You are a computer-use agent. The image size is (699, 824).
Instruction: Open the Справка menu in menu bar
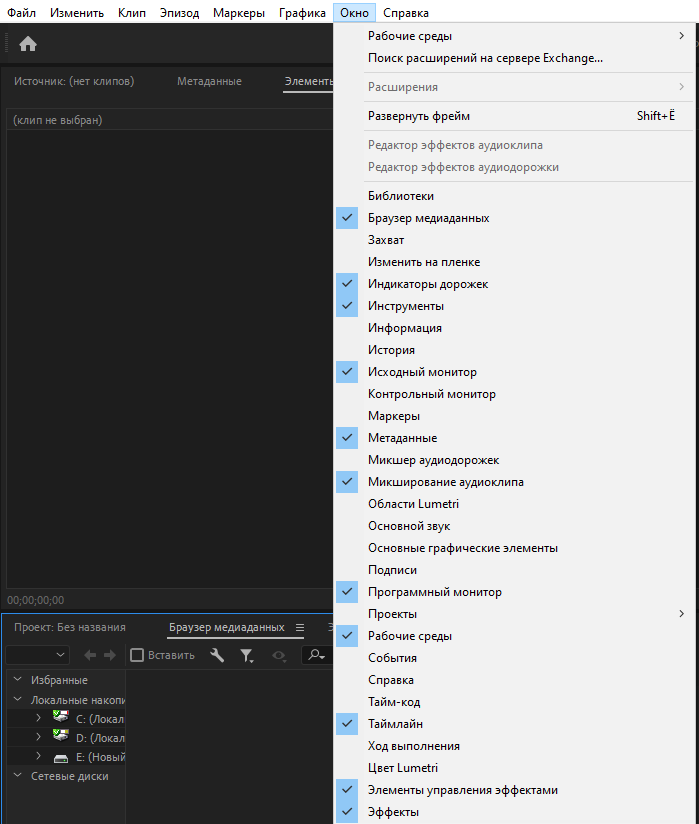pos(406,13)
